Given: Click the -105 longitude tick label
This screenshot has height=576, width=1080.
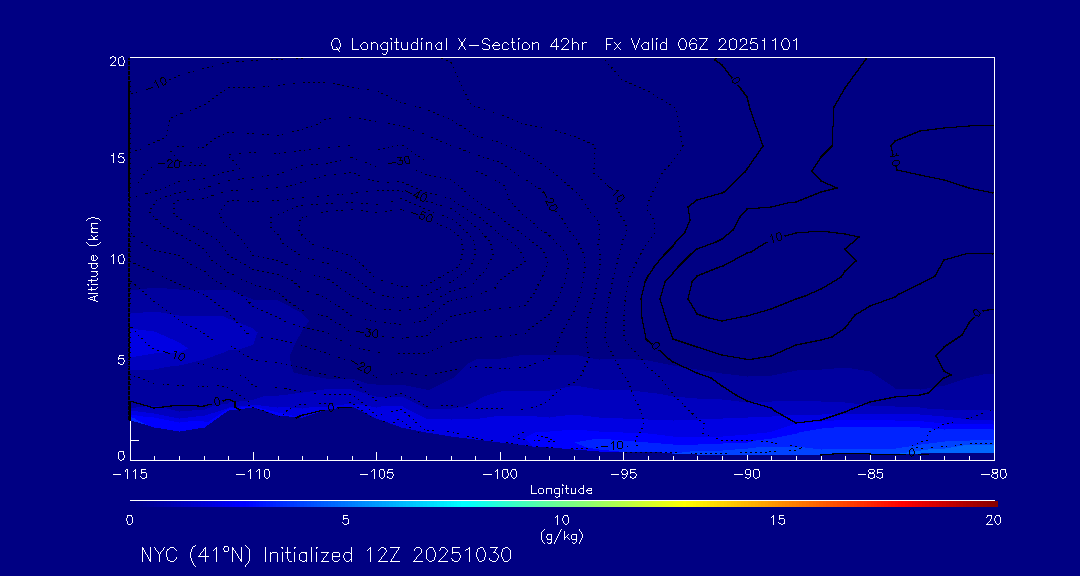Looking at the screenshot, I should [376, 475].
